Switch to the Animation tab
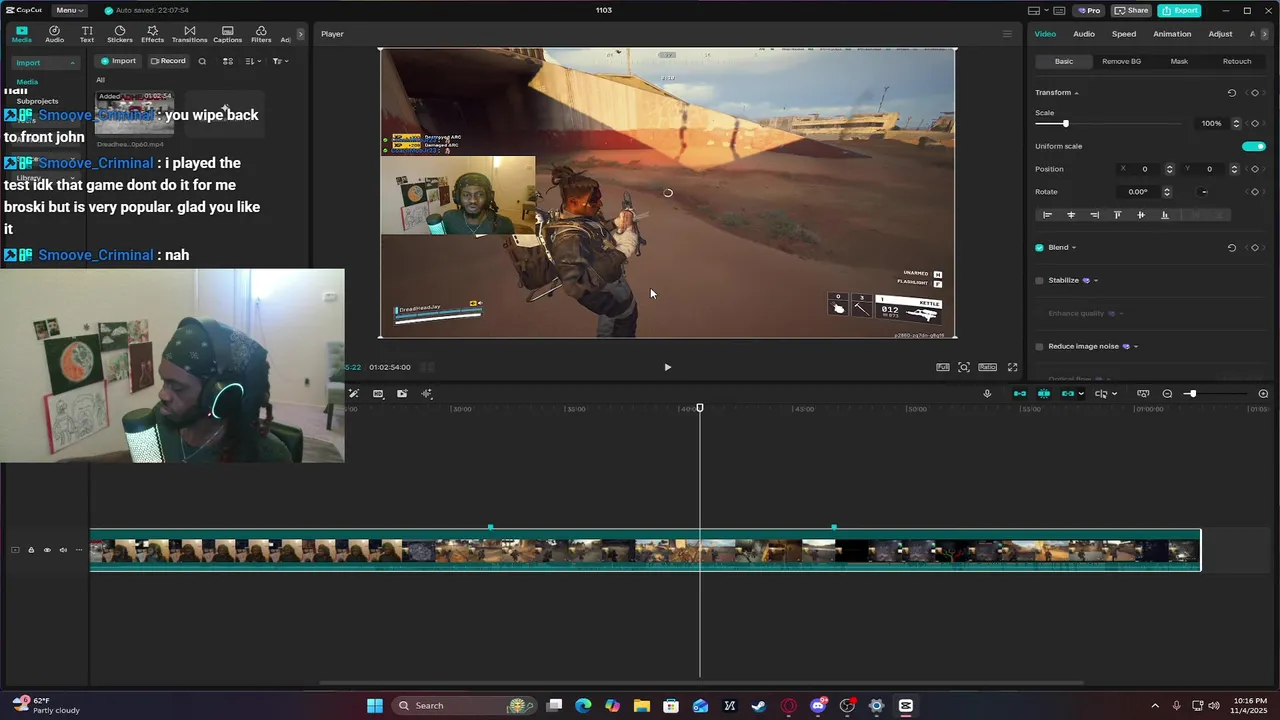The width and height of the screenshot is (1280, 720). [1172, 34]
